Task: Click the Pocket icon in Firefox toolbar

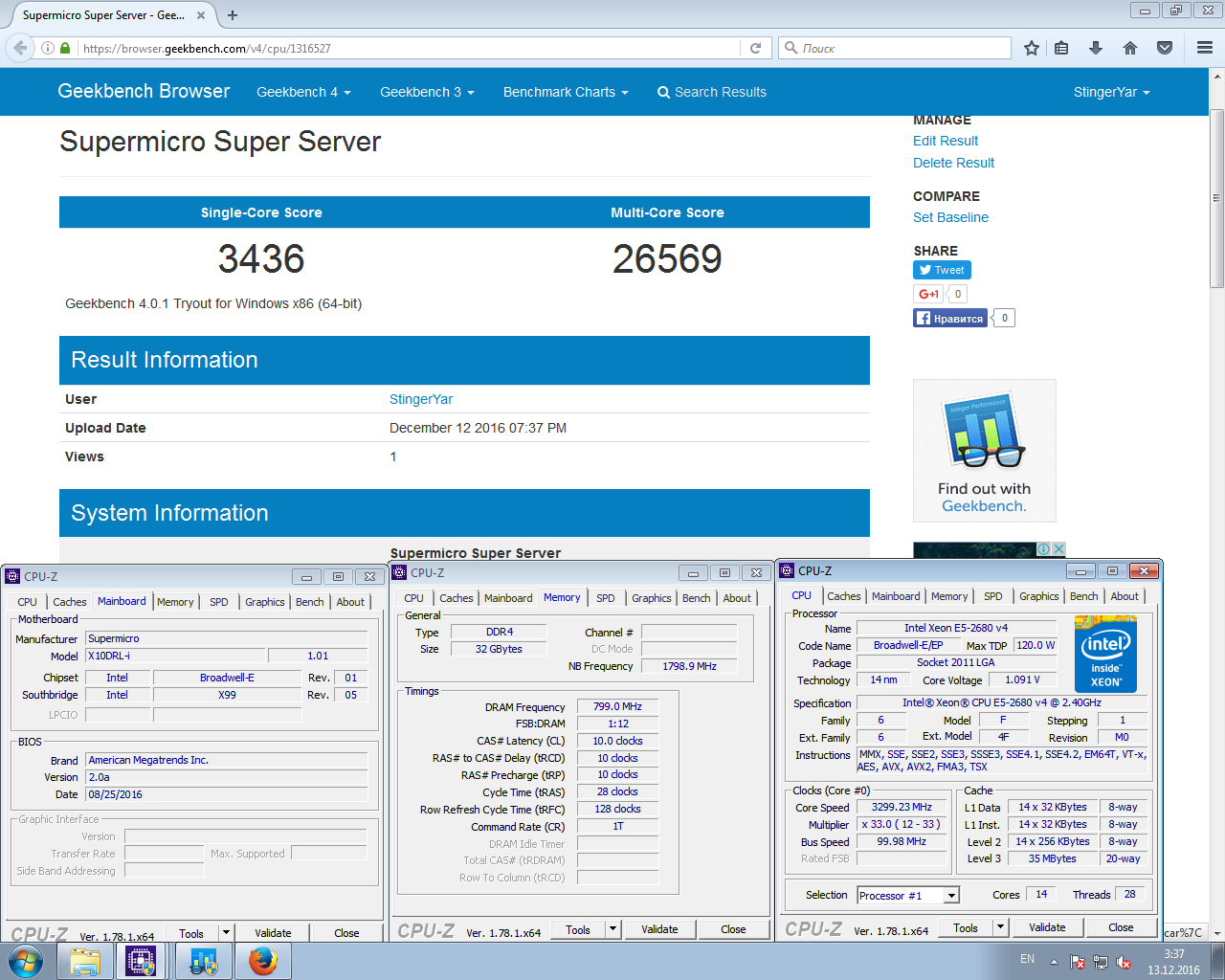Action: pyautogui.click(x=1165, y=48)
